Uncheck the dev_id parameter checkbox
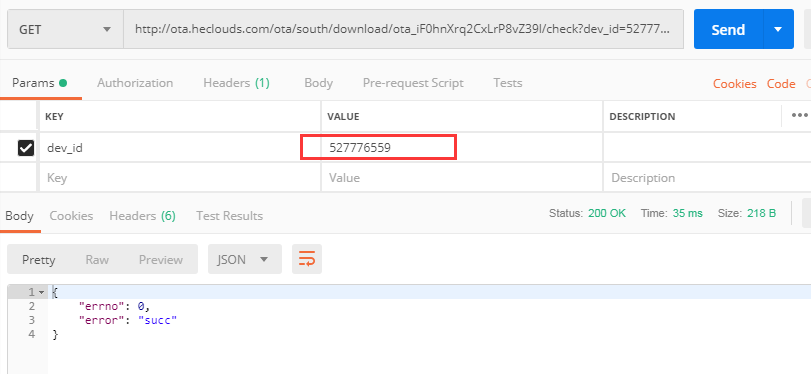 pyautogui.click(x=26, y=148)
